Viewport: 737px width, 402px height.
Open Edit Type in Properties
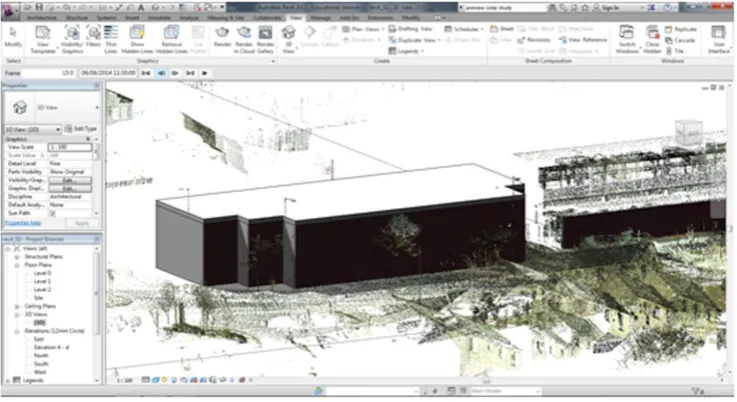tap(80, 129)
